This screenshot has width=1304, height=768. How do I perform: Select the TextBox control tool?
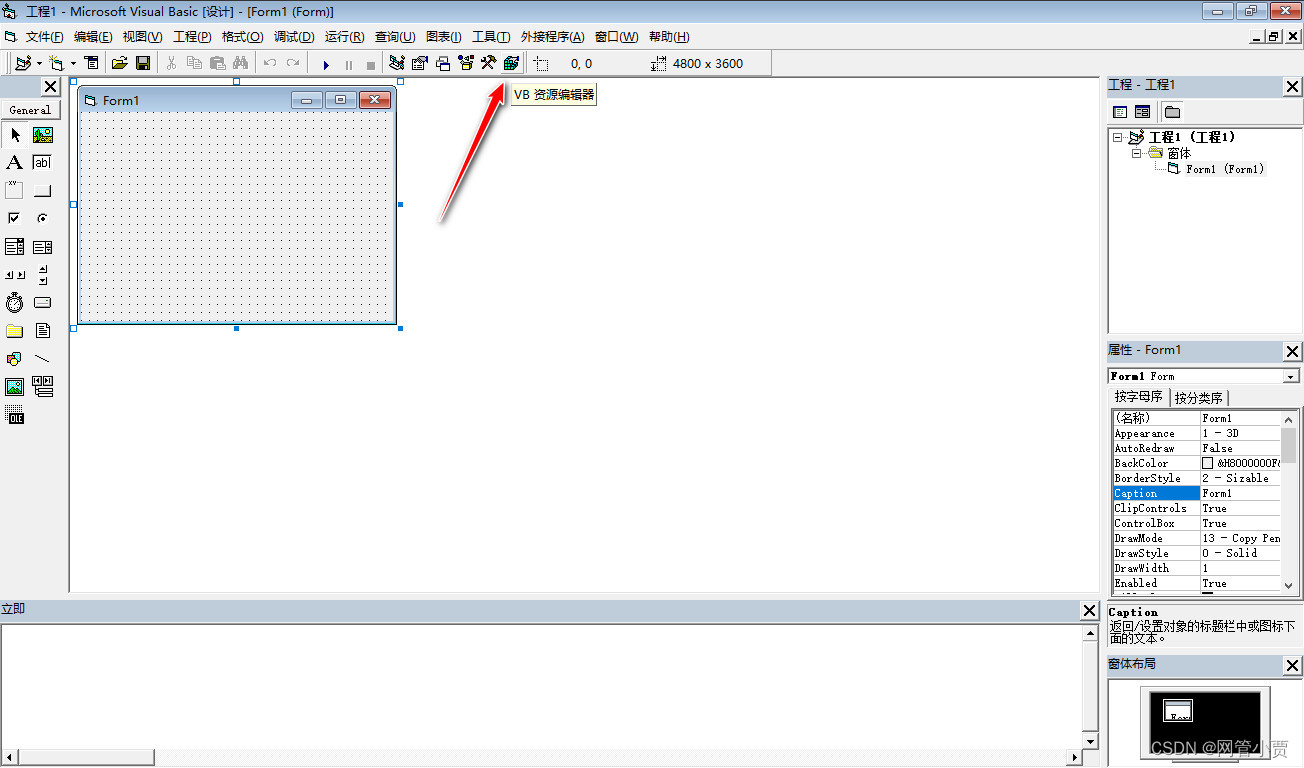(43, 163)
